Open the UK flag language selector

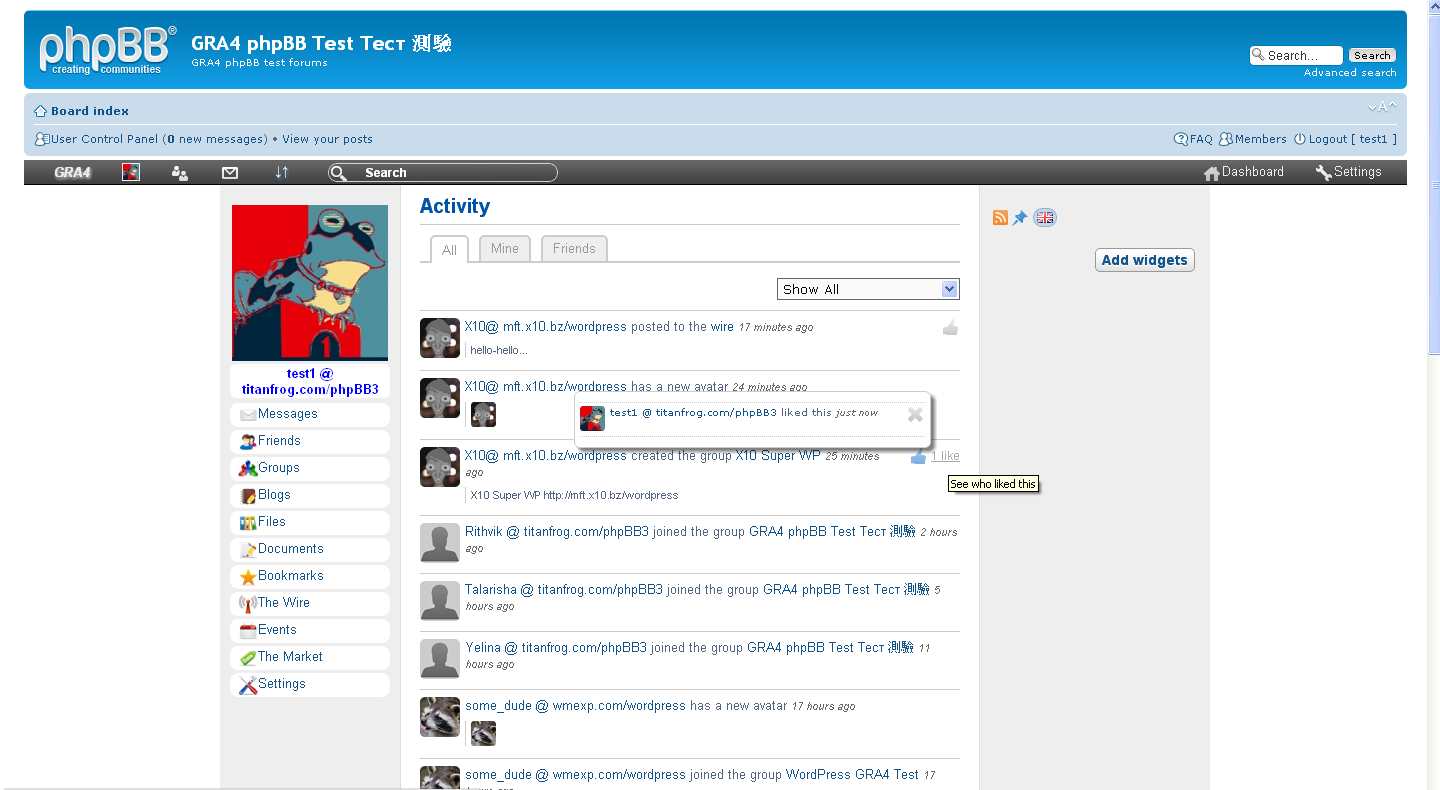pos(1044,217)
